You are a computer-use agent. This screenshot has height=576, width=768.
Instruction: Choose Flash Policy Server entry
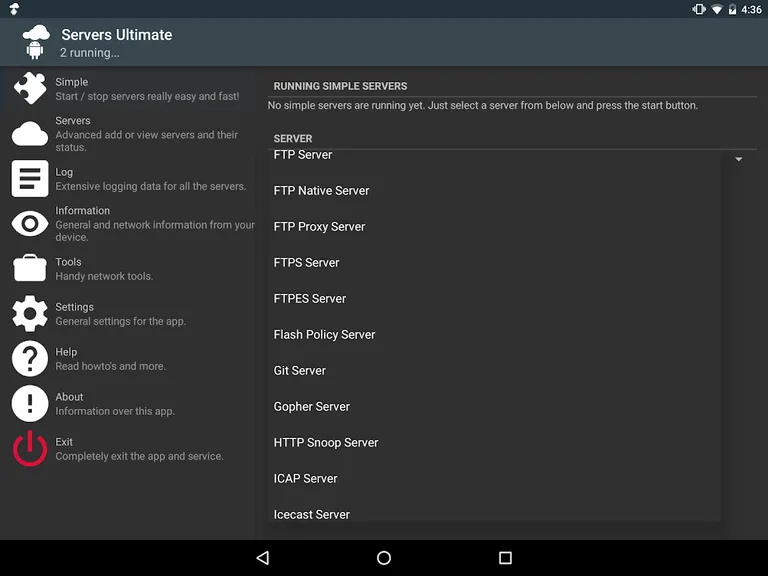(324, 335)
